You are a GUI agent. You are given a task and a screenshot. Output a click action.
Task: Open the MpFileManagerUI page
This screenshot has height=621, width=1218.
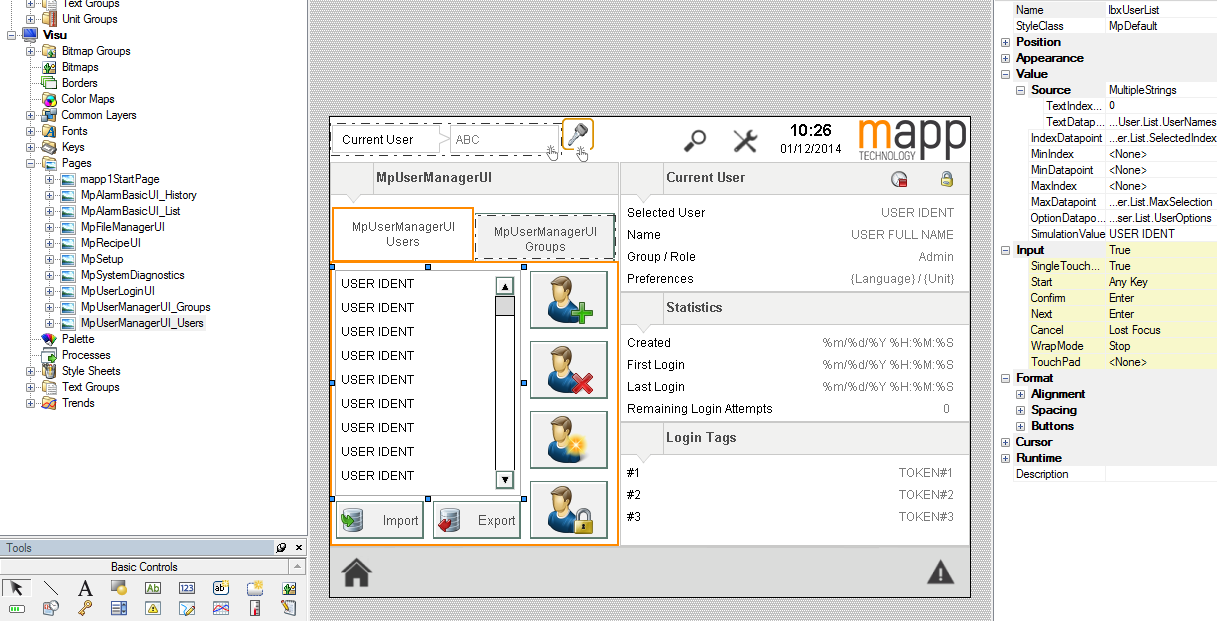(123, 227)
